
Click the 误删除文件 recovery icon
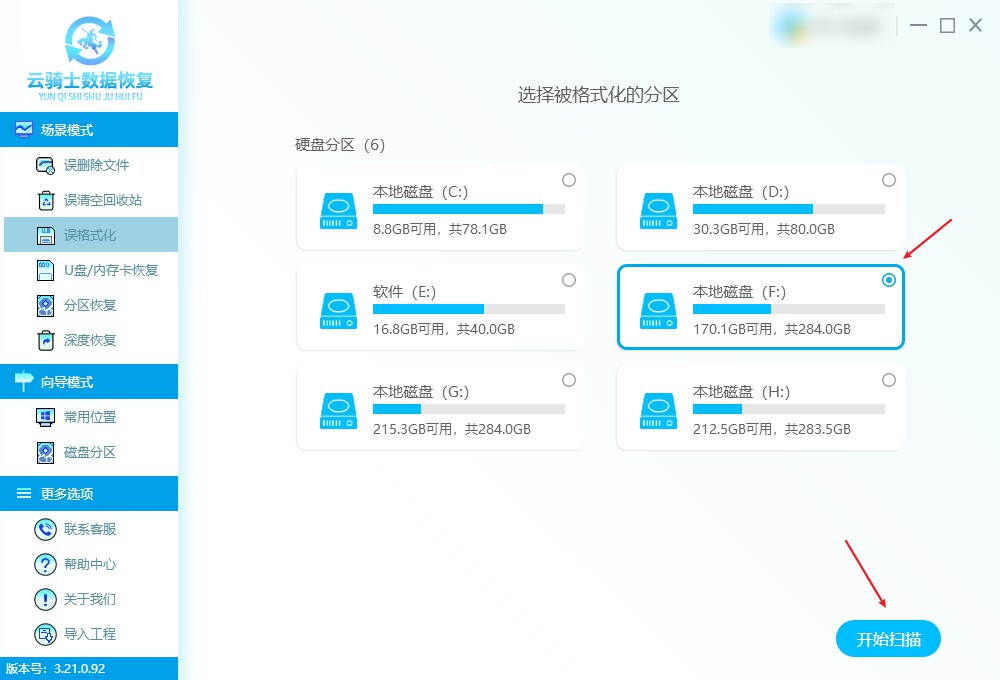click(45, 165)
